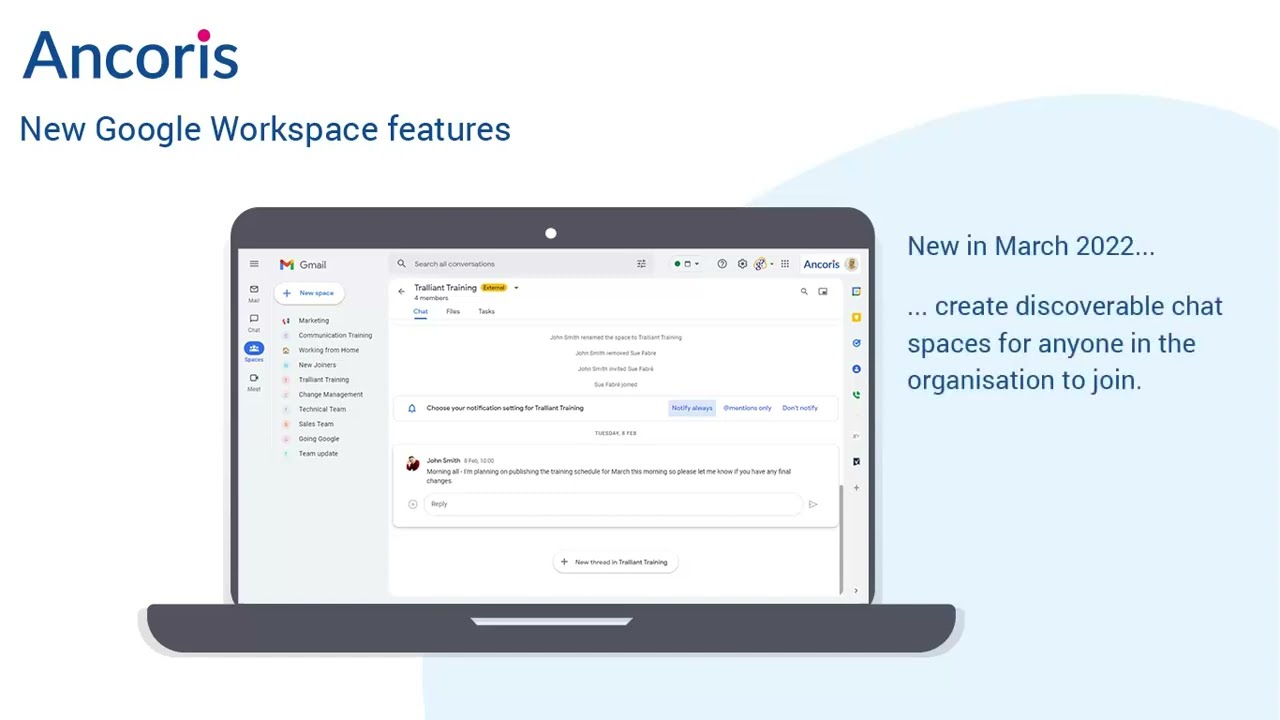The width and height of the screenshot is (1280, 720).
Task: Click the 'Sue Fabré joined' system message
Action: coord(615,384)
